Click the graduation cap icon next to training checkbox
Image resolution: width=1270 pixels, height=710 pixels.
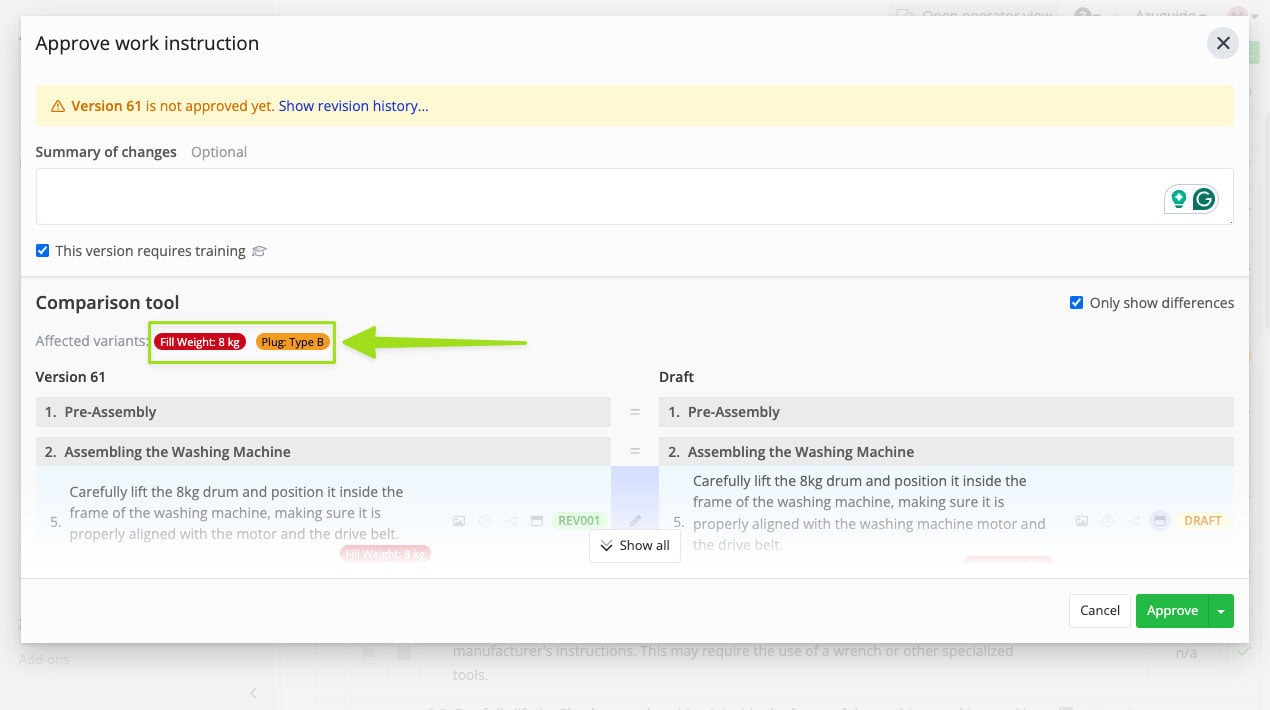259,251
